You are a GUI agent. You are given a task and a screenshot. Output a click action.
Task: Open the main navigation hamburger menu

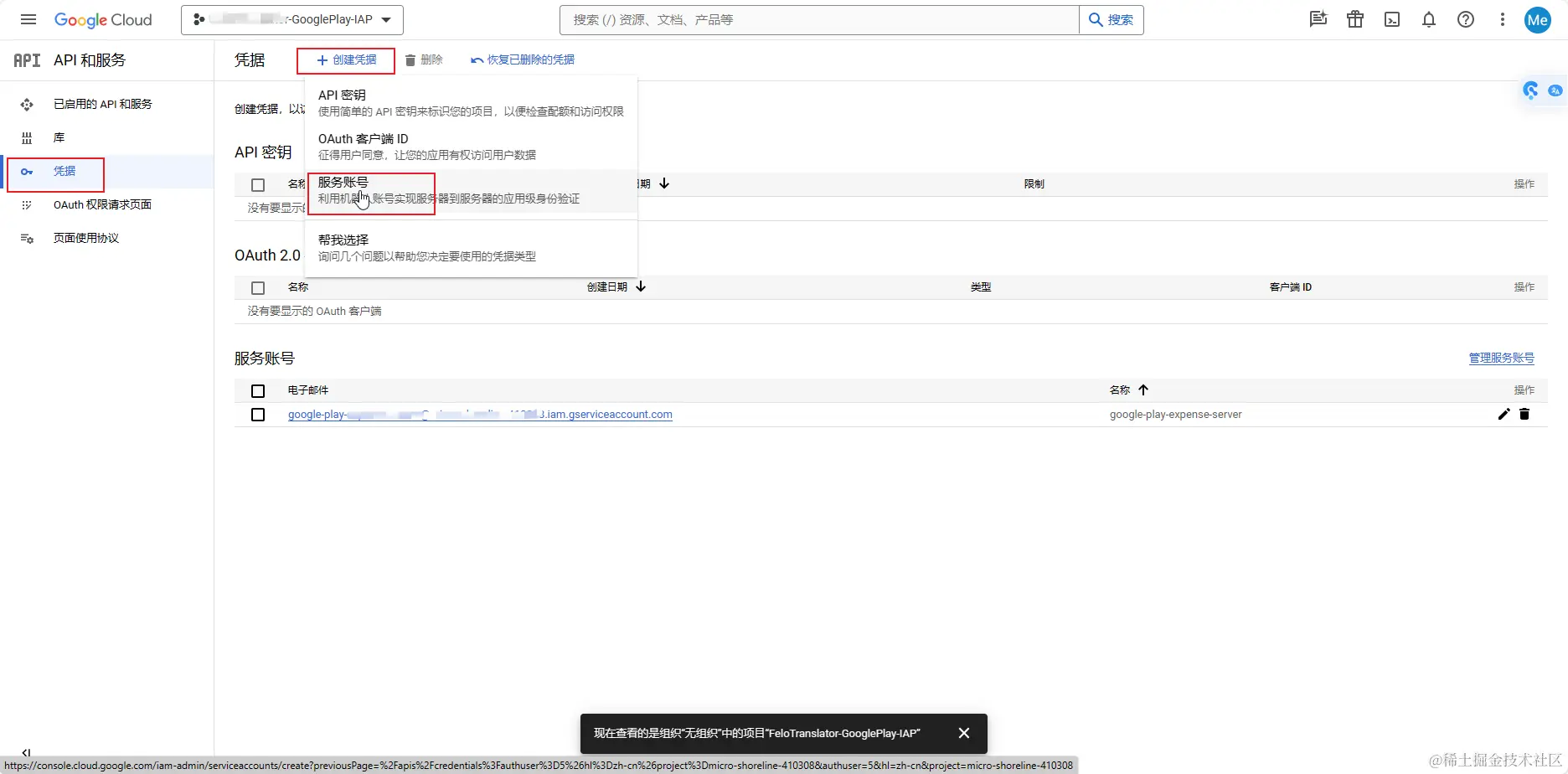click(x=28, y=19)
